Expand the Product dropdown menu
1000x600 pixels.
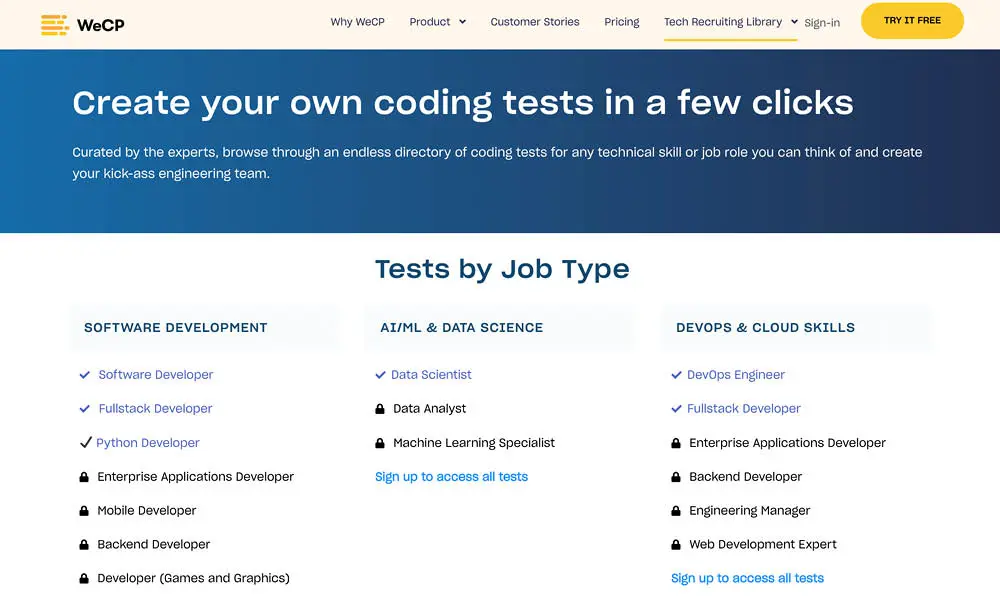tap(437, 20)
